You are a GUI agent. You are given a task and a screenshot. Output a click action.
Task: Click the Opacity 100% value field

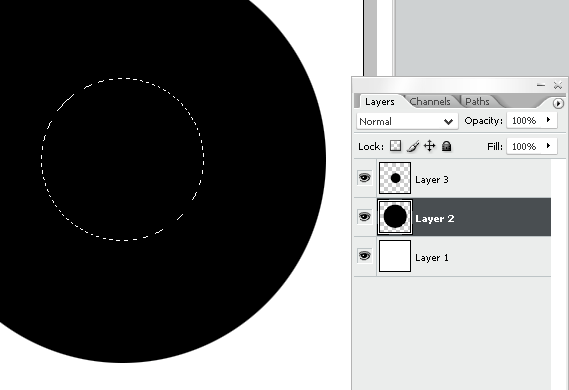pyautogui.click(x=525, y=120)
